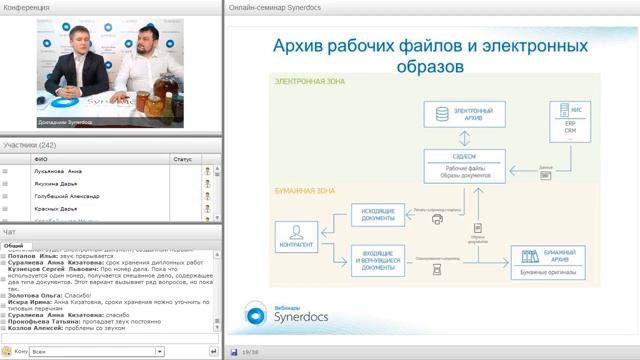The width and height of the screenshot is (640, 360).
Task: Click Суралиева Анна Кизатовна's 'спасибо' message
Action: point(69,315)
